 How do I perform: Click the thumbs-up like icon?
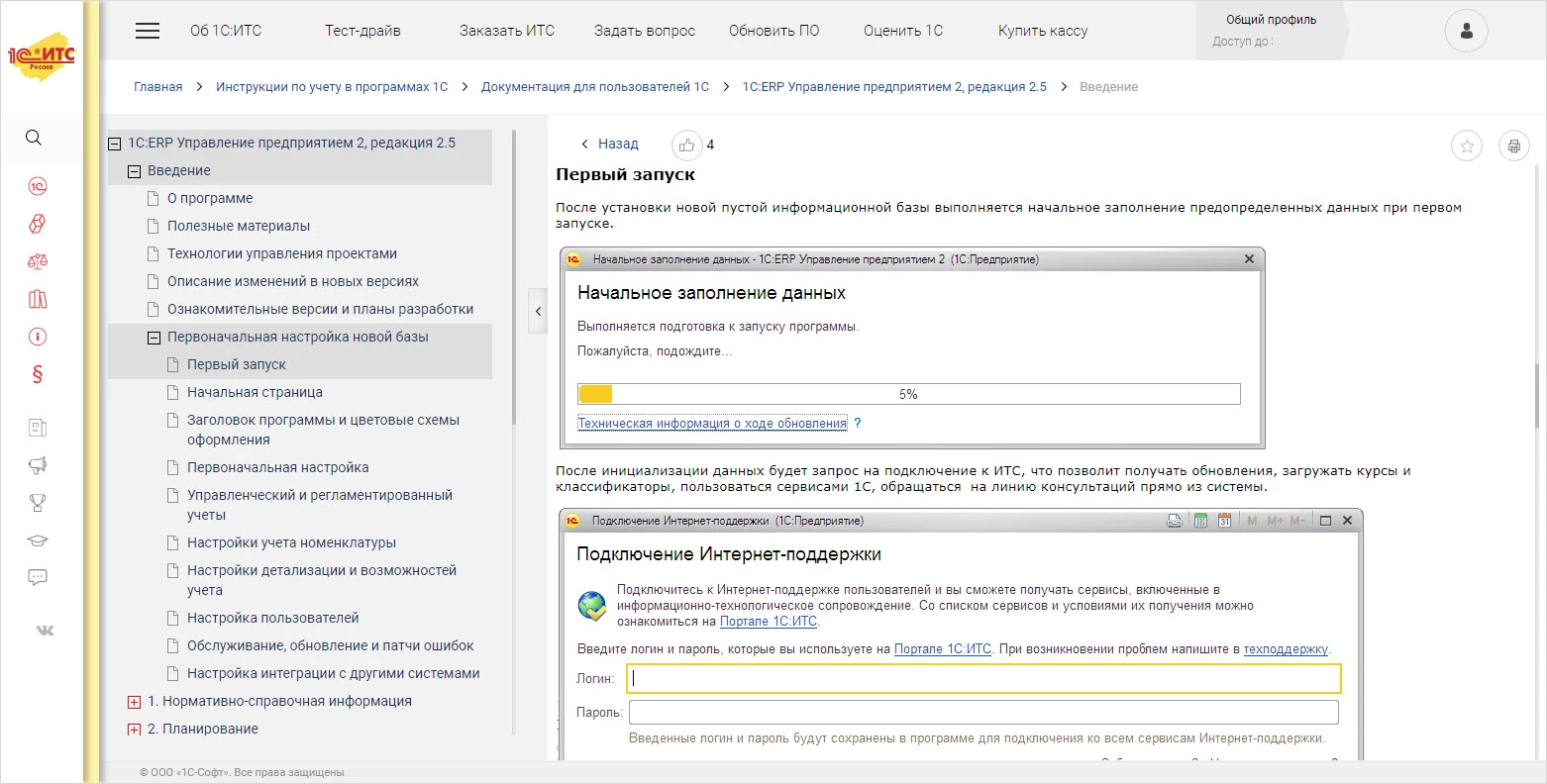coord(686,146)
